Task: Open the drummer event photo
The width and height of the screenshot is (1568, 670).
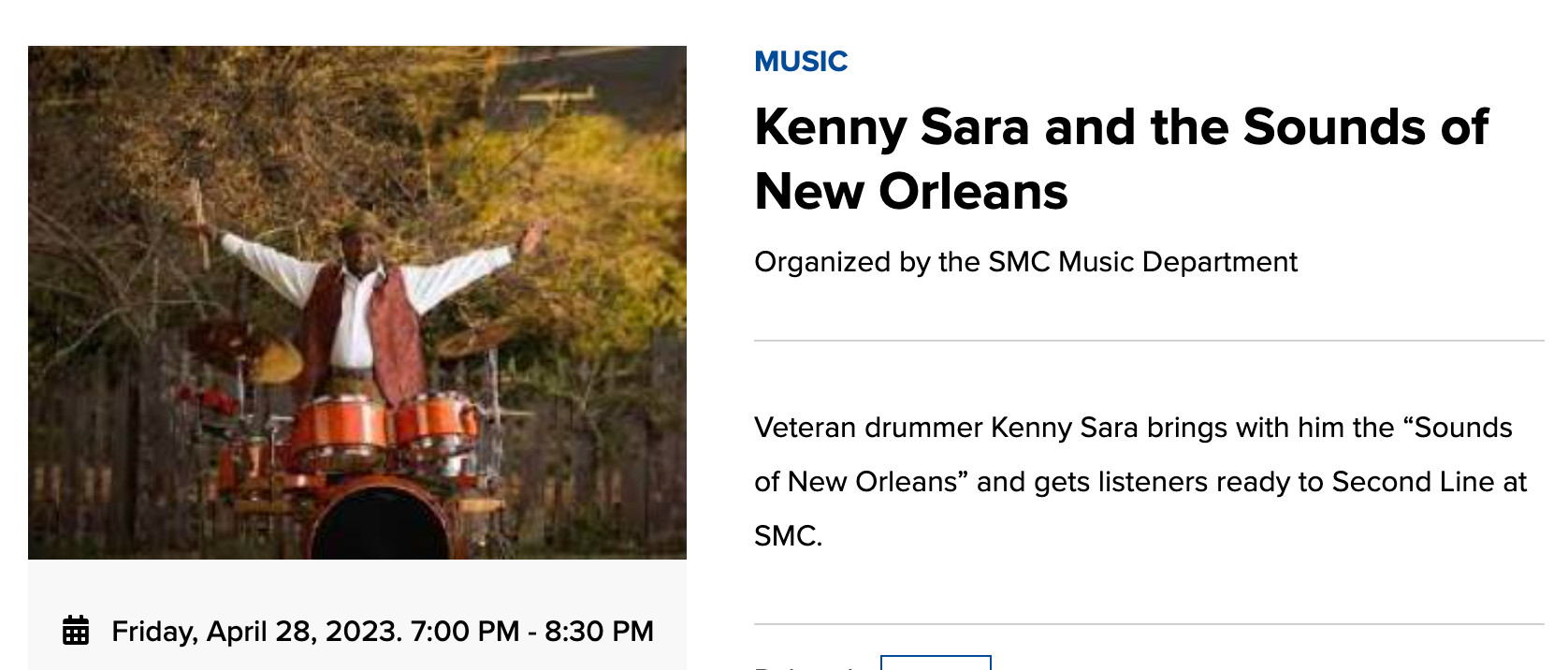Action: (357, 302)
